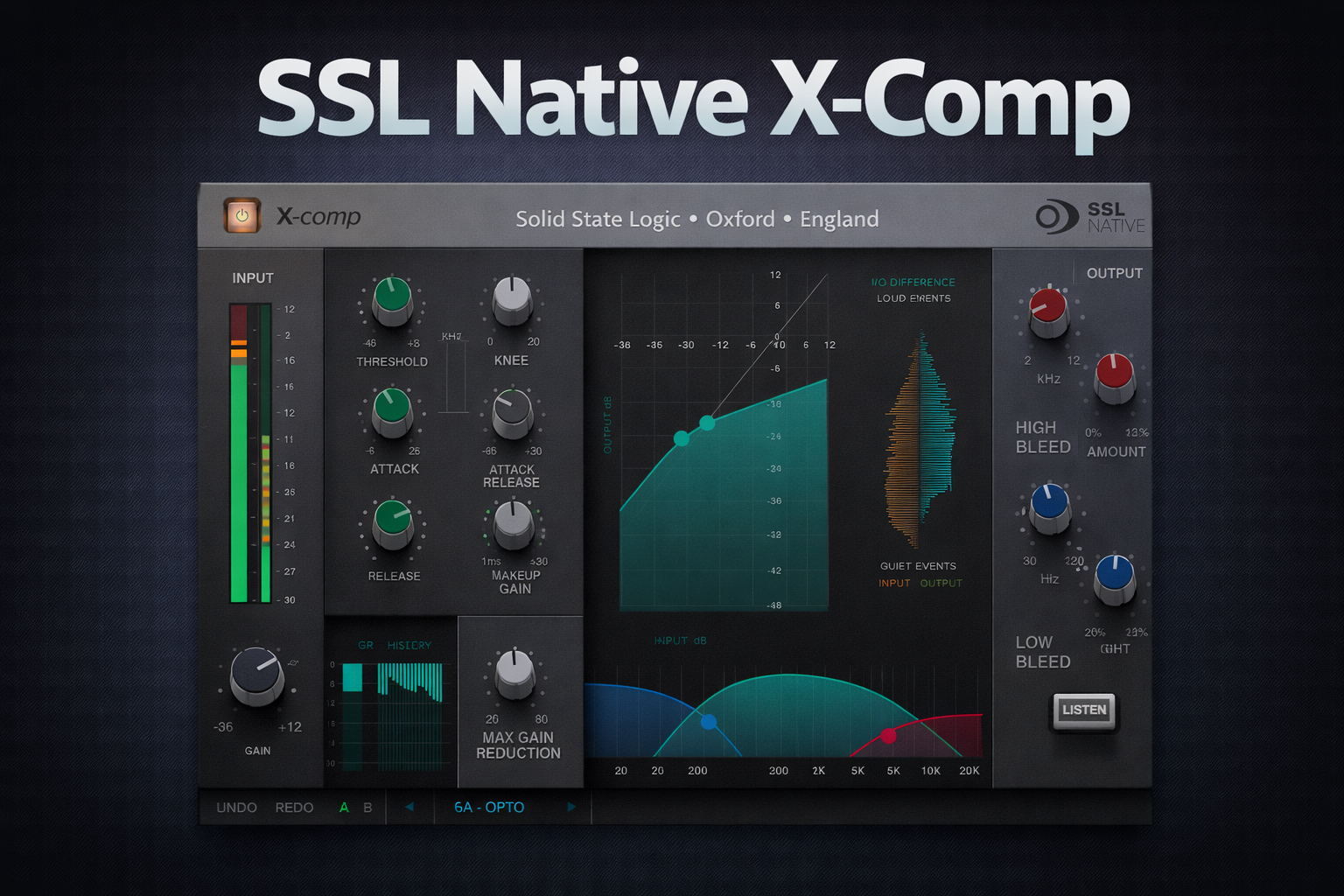The image size is (1344, 896).
Task: Click the blue Low Bleed Hz knob
Action: 1049,508
